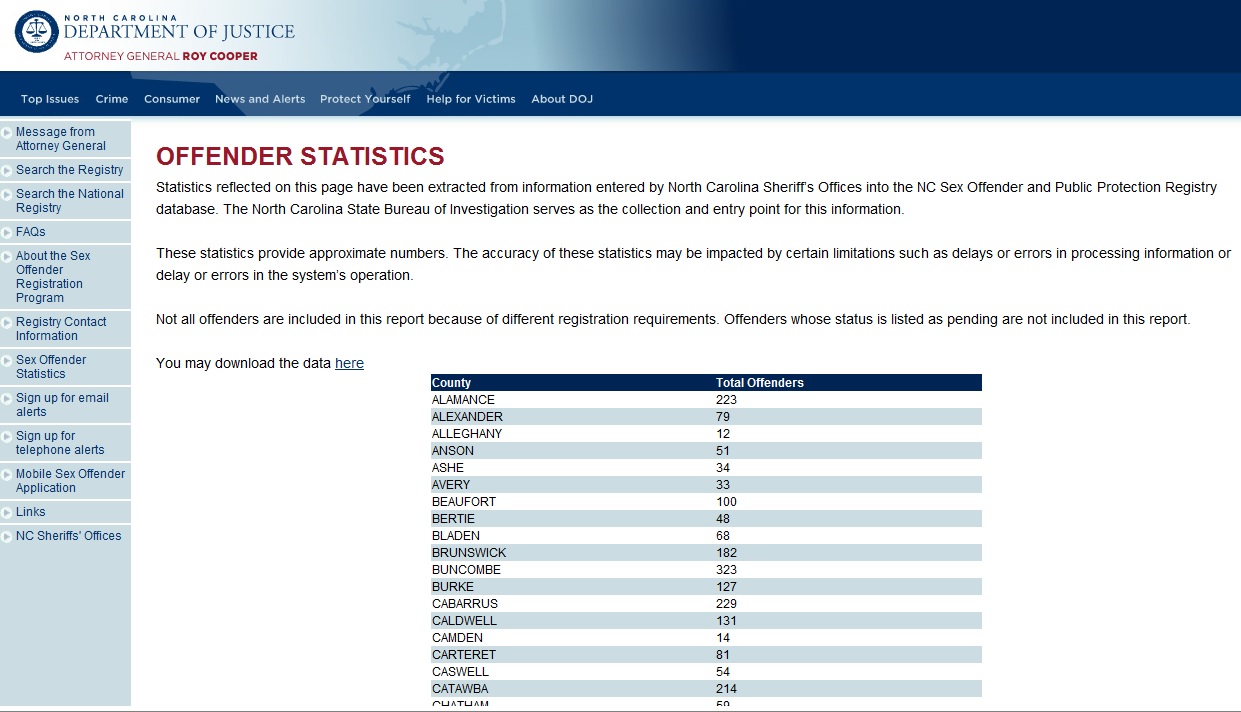Open the Crime navigation menu
The width and height of the screenshot is (1241, 712).
[112, 99]
